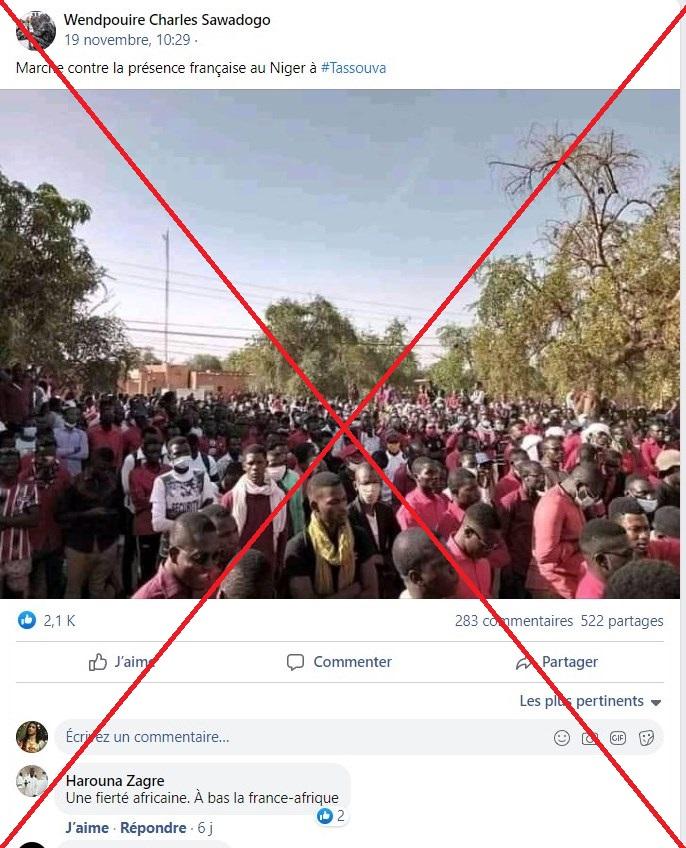Image resolution: width=686 pixels, height=848 pixels.
Task: Attach a photo using the camera icon
Action: tap(590, 738)
